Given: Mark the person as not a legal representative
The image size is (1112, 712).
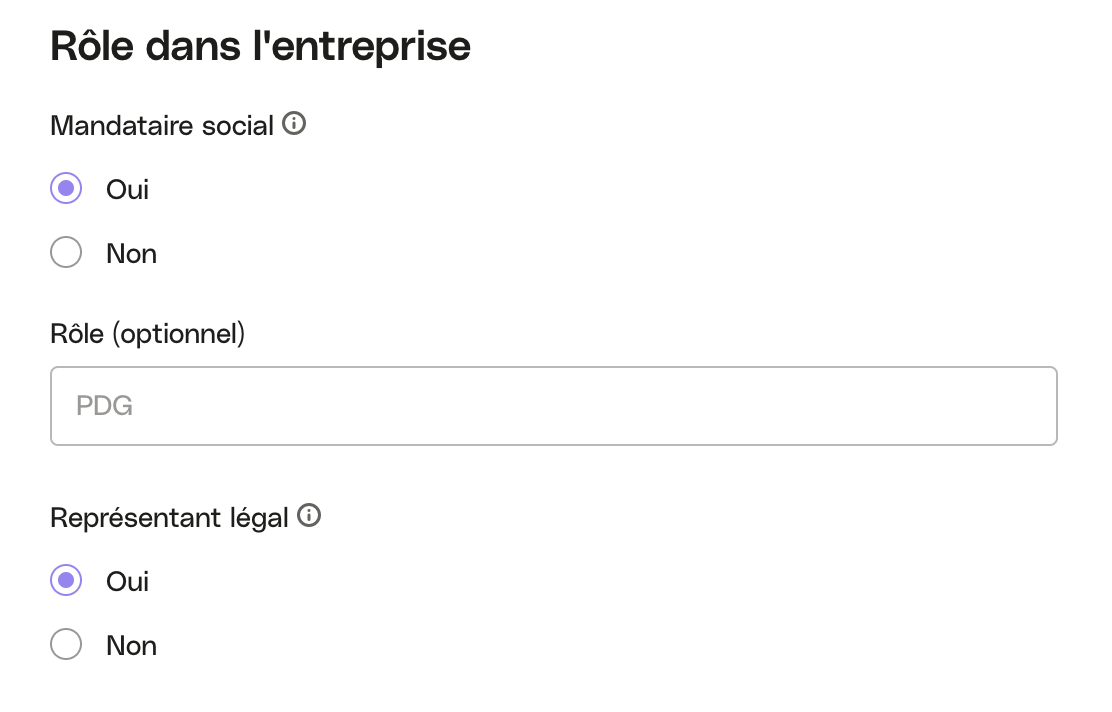Looking at the screenshot, I should click(66, 645).
